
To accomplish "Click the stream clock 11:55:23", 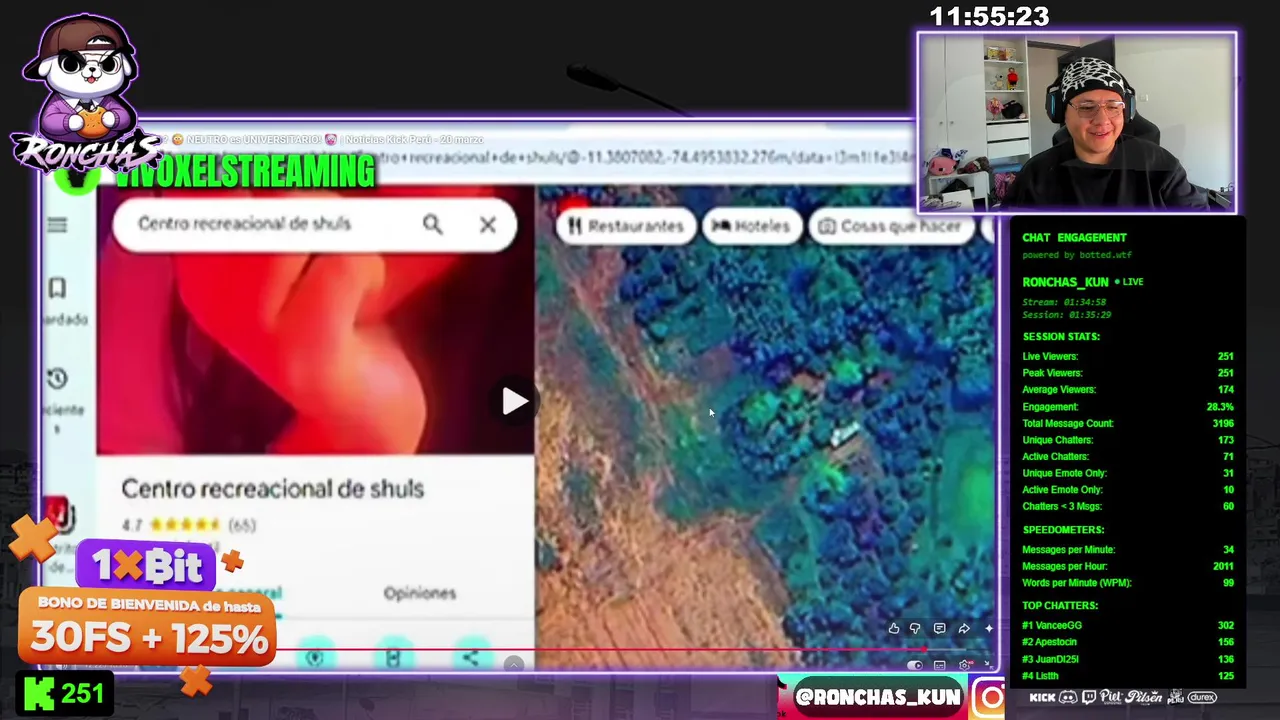I will 989,17.
